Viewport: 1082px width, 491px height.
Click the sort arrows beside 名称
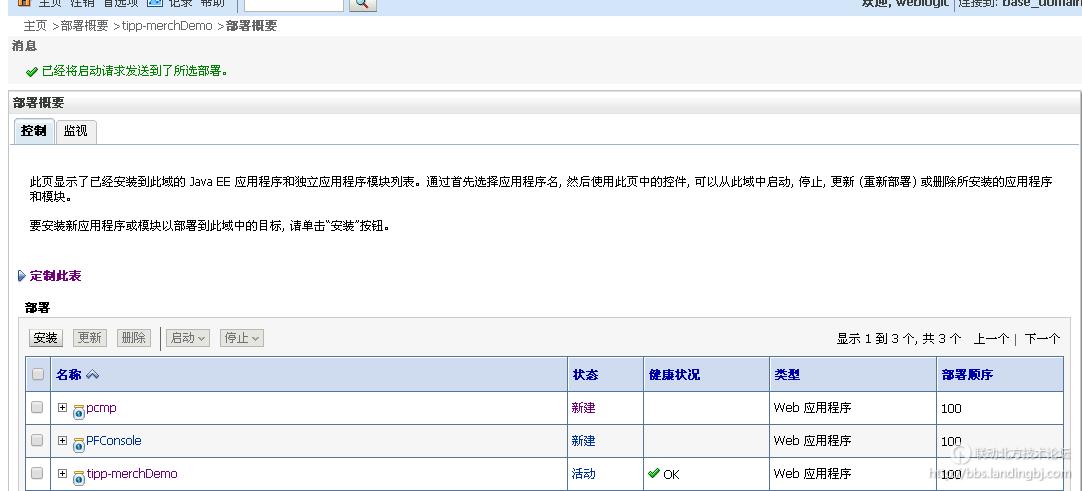coord(92,374)
